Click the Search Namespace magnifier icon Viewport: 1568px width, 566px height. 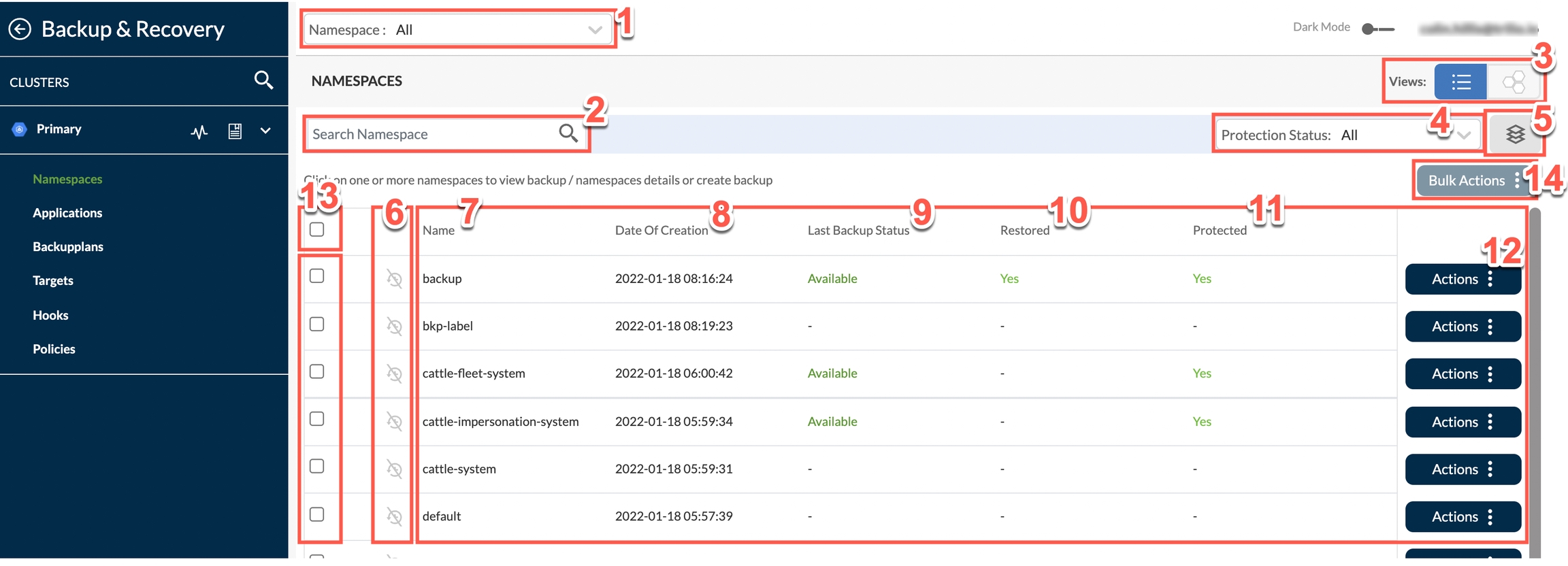568,133
